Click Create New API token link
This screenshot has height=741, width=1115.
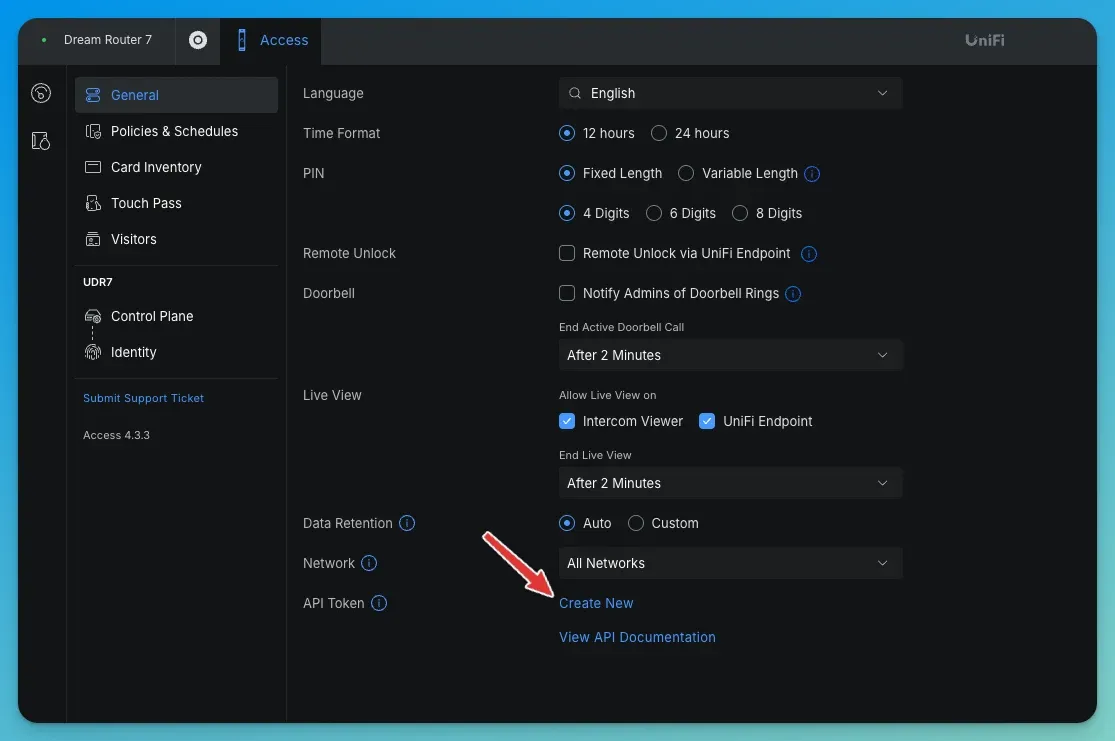point(596,603)
